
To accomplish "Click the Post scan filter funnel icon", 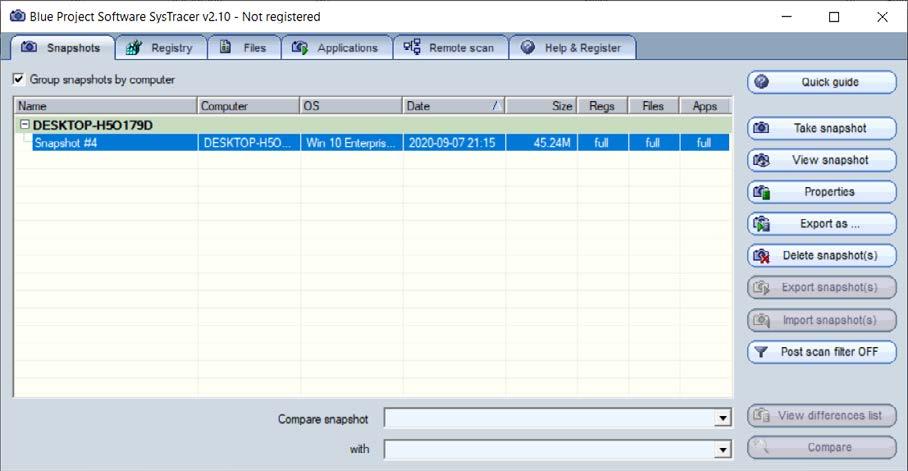I will 761,352.
